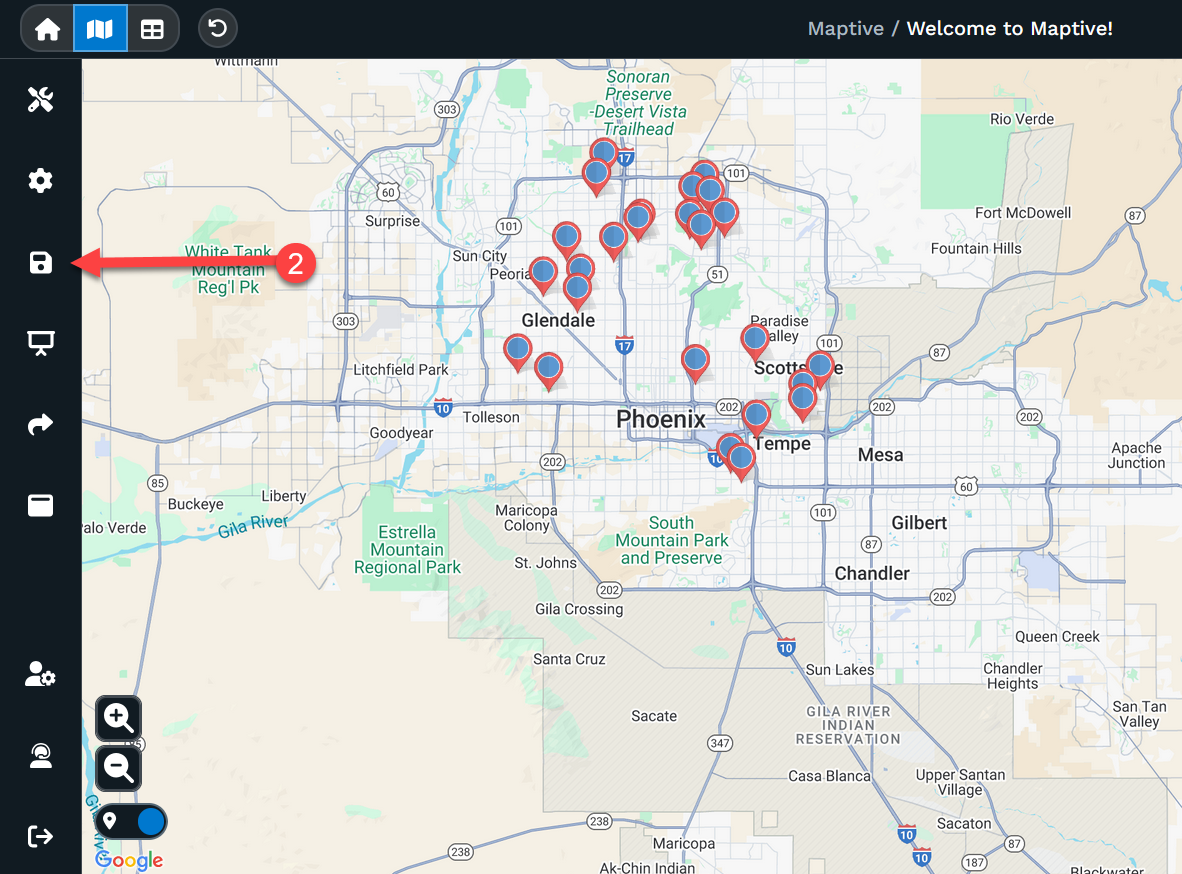Zoom in on the map

[118, 717]
